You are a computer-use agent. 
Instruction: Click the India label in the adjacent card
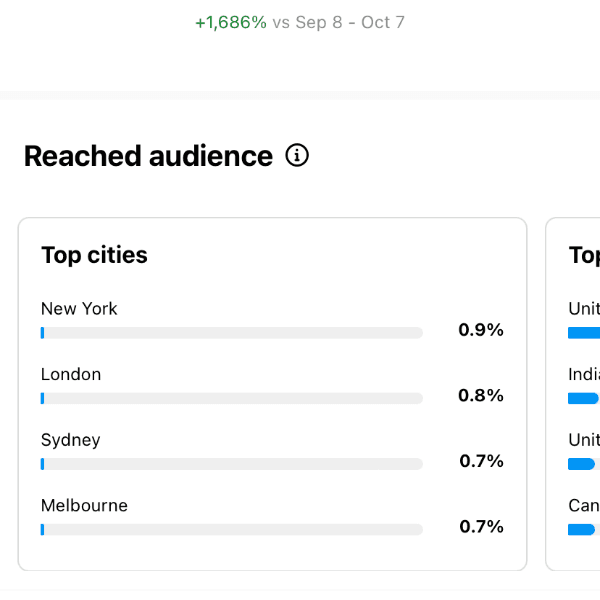coord(584,375)
